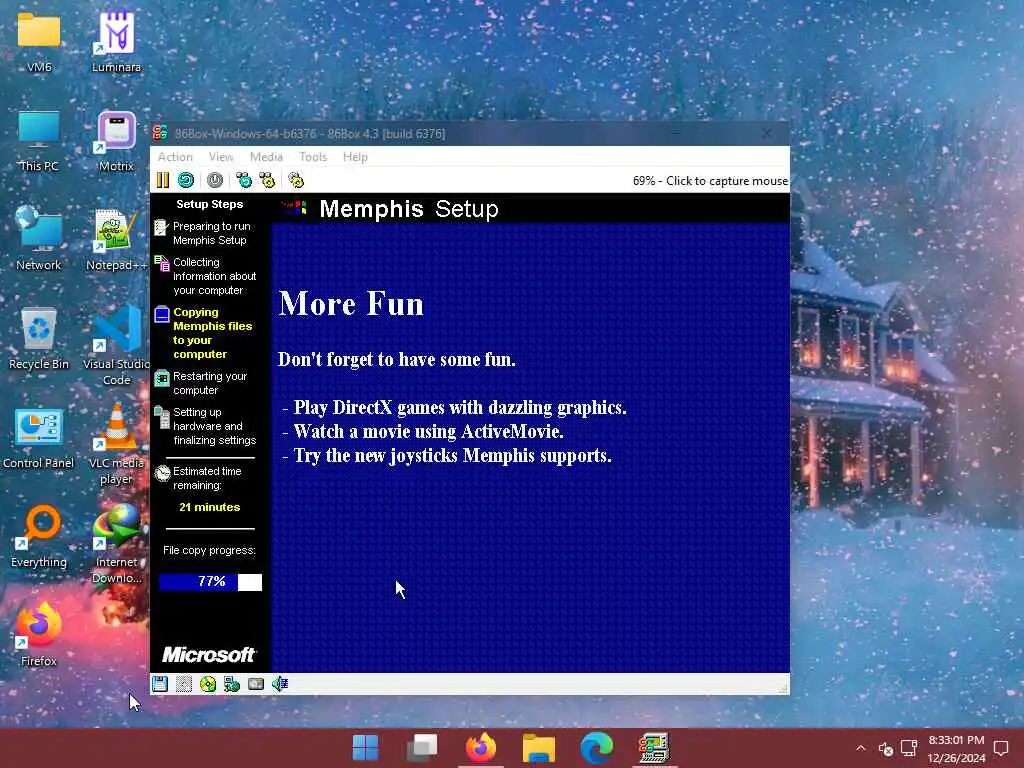The width and height of the screenshot is (1024, 768).
Task: Click the floppy disk status bar icon
Action: click(160, 684)
